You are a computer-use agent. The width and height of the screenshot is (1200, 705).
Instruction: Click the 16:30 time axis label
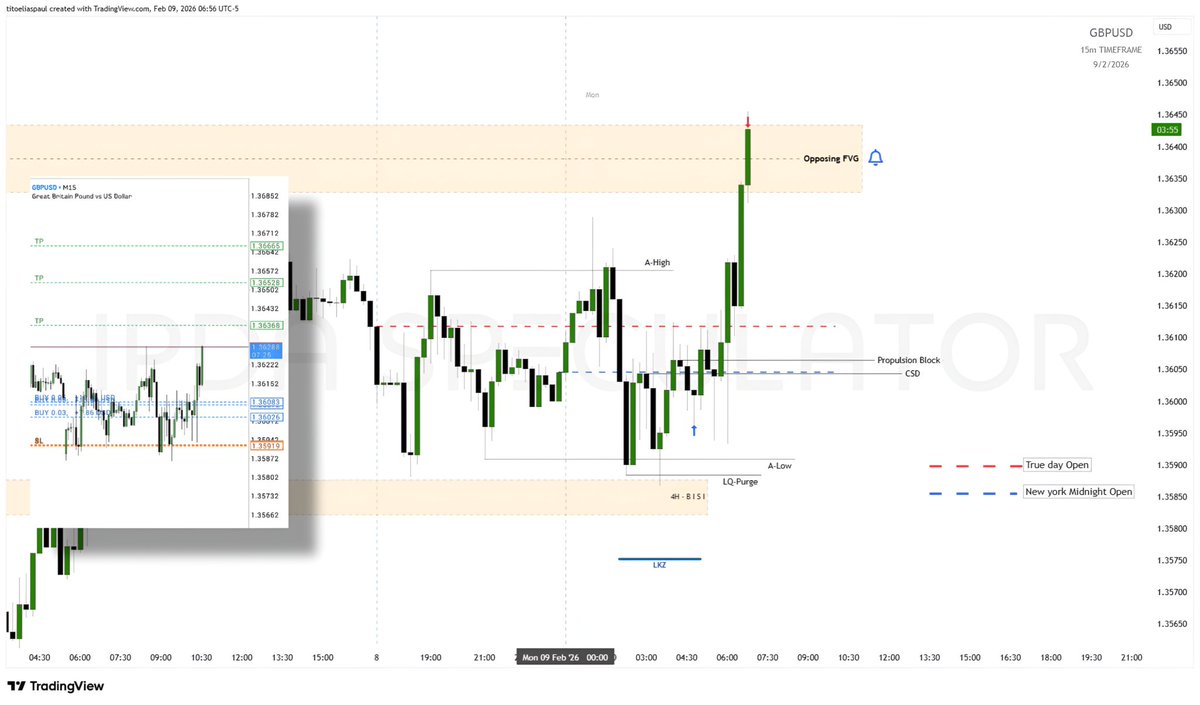(x=1011, y=658)
